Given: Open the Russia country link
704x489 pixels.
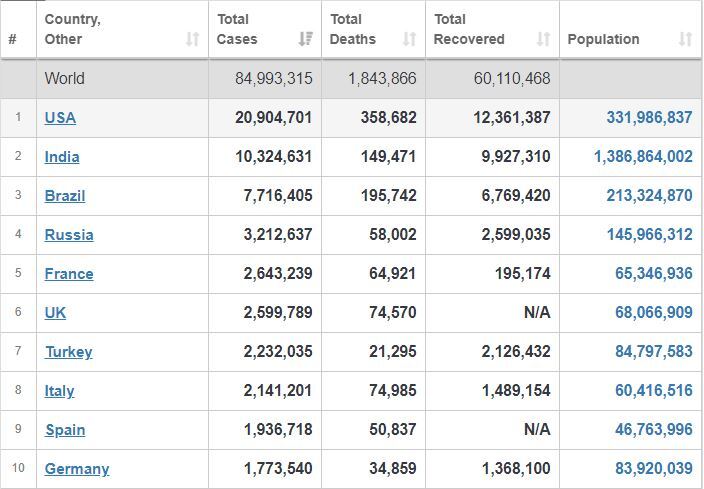Looking at the screenshot, I should tap(69, 235).
